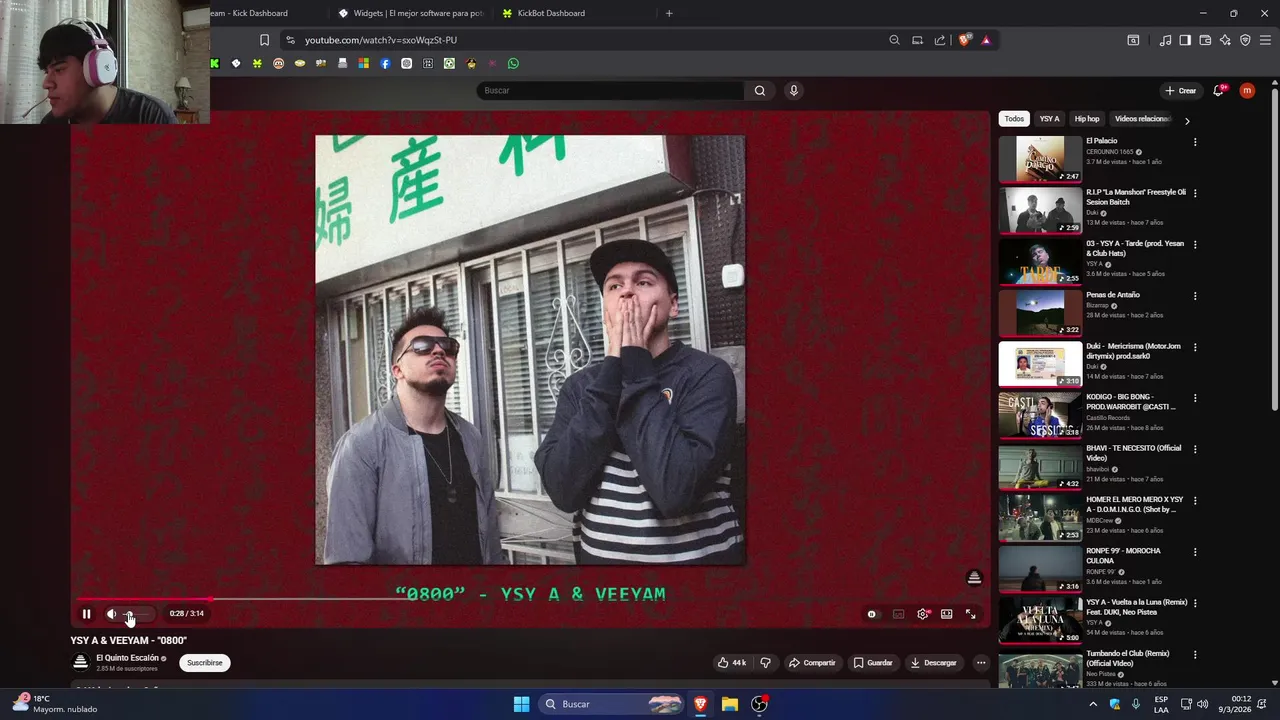Open options for BHAVI - TE NECESITO

coord(1195,449)
